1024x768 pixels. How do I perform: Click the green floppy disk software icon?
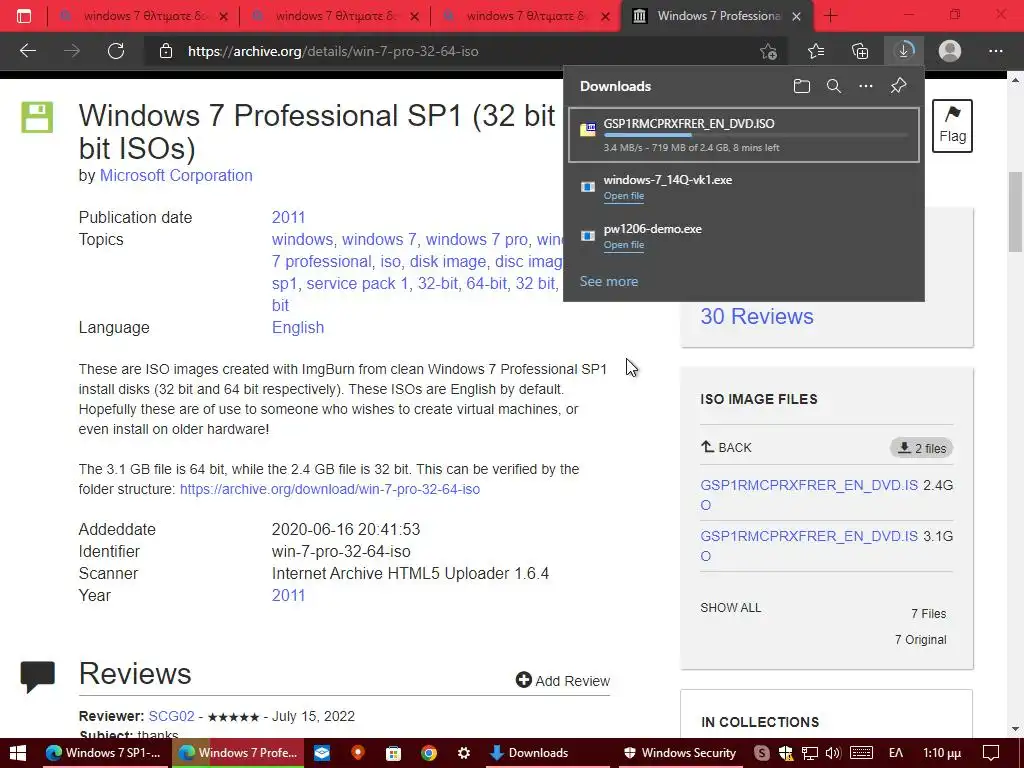tap(37, 118)
